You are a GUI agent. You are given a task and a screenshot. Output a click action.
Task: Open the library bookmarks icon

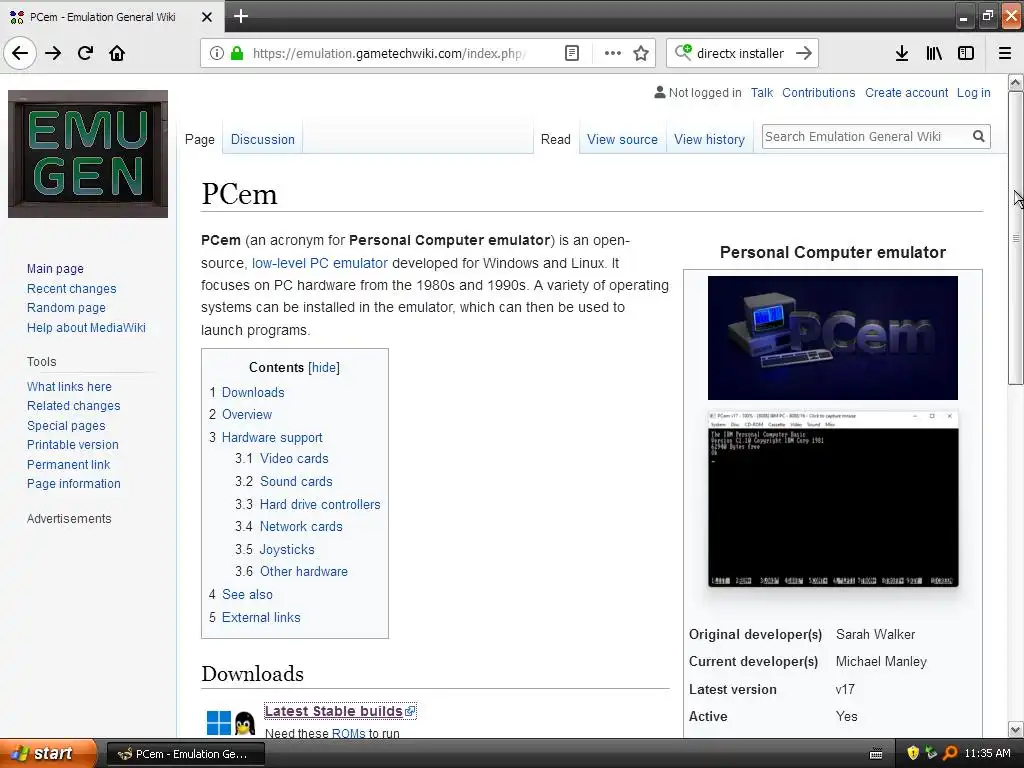coord(934,53)
